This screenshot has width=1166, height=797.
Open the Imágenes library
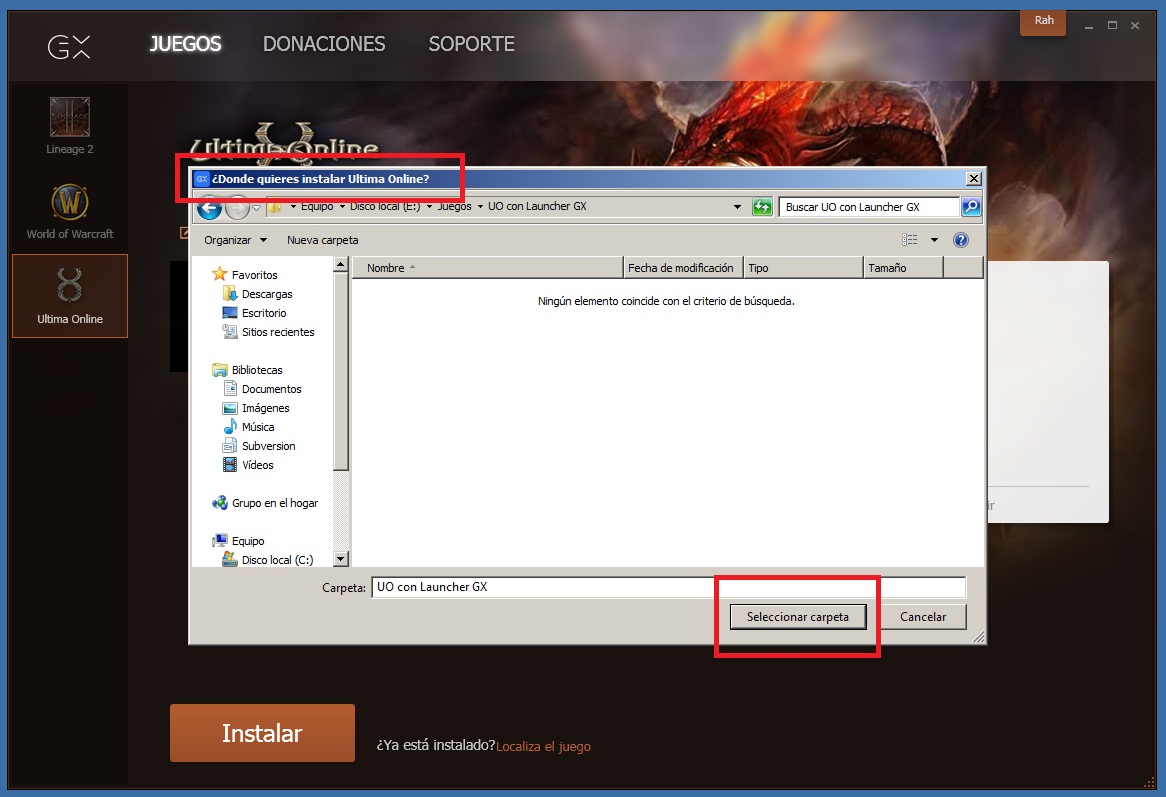click(265, 408)
